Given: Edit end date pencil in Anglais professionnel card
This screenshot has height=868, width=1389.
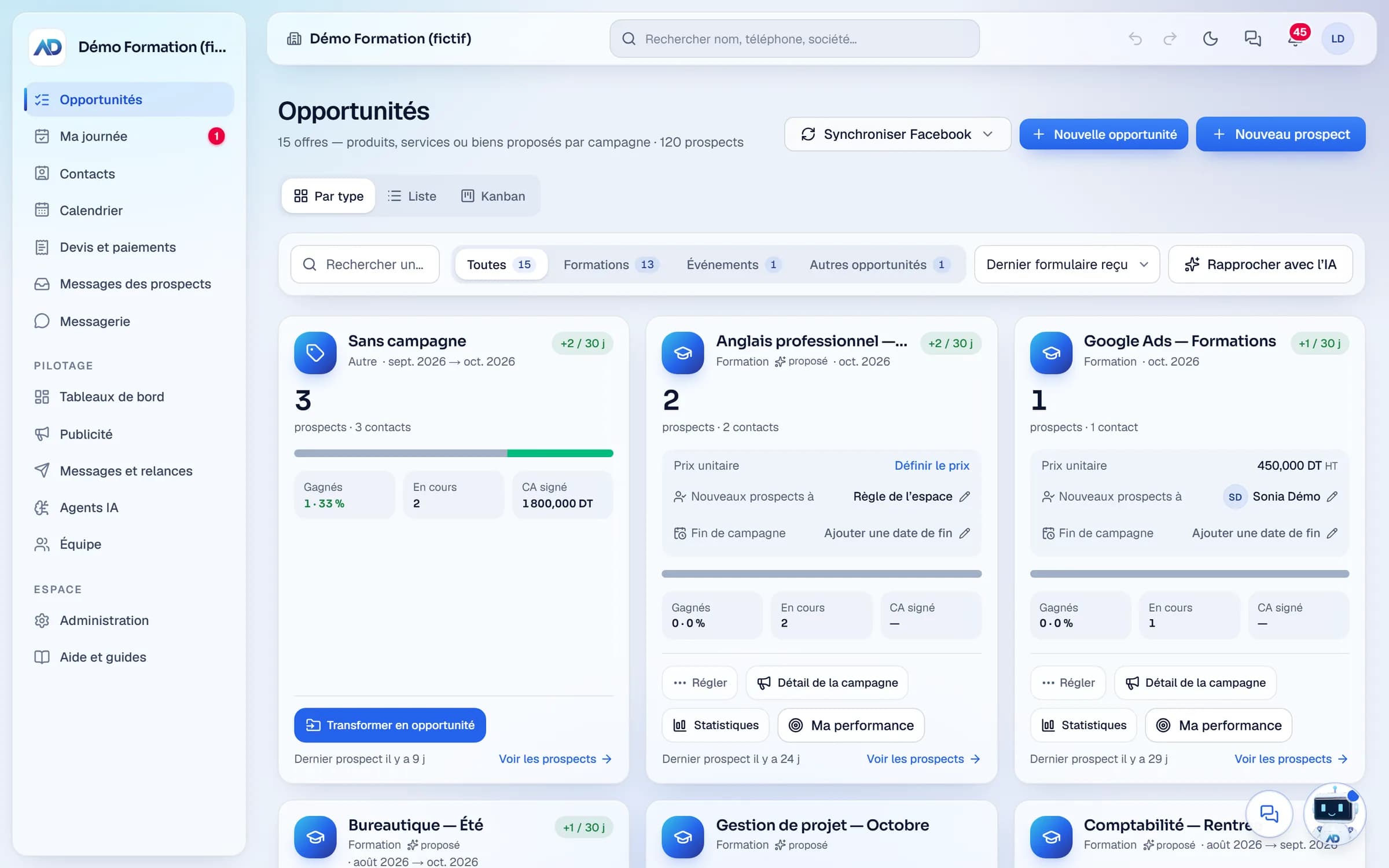Looking at the screenshot, I should click(964, 533).
